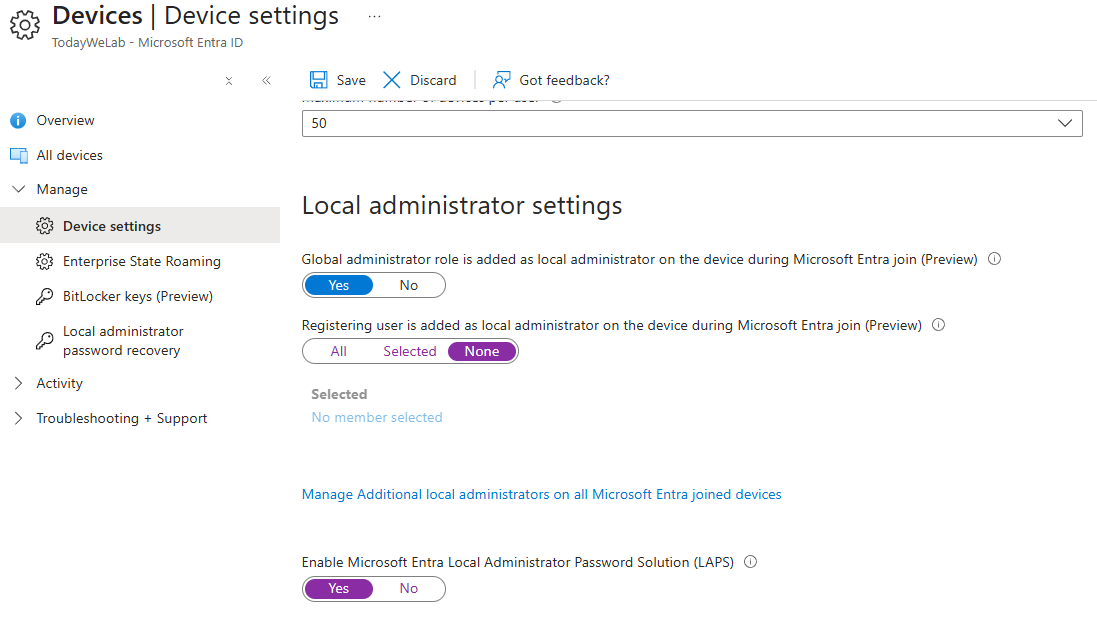
Task: Click the Discard X icon
Action: (x=392, y=80)
